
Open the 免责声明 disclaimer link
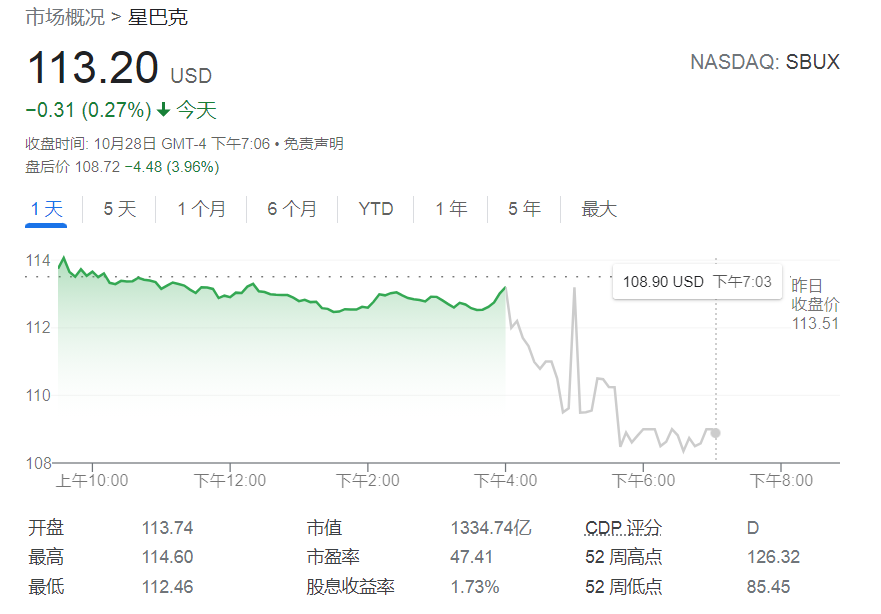[313, 144]
